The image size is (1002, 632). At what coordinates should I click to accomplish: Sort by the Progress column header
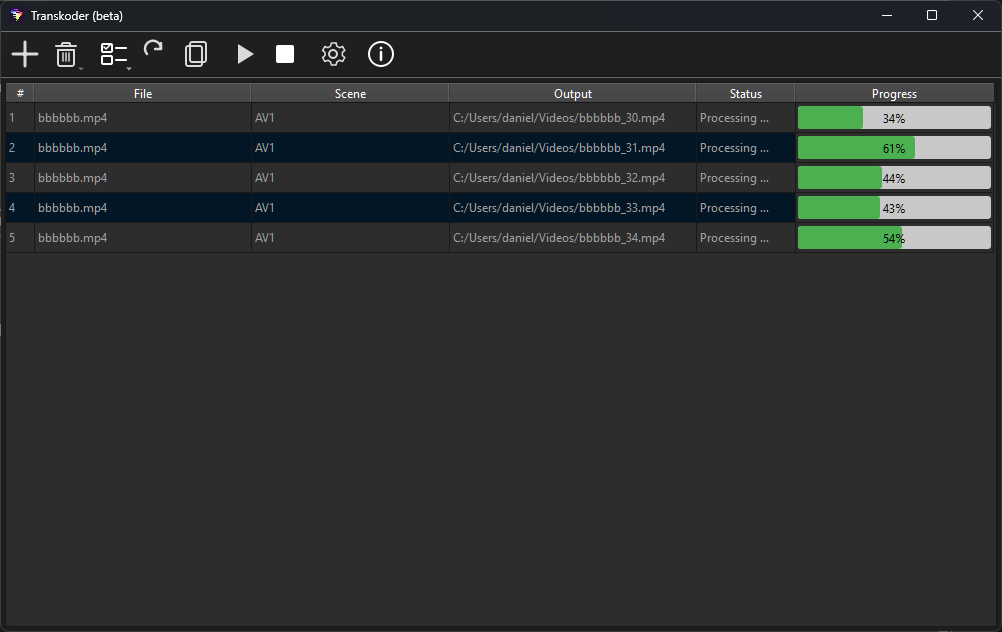coord(894,93)
